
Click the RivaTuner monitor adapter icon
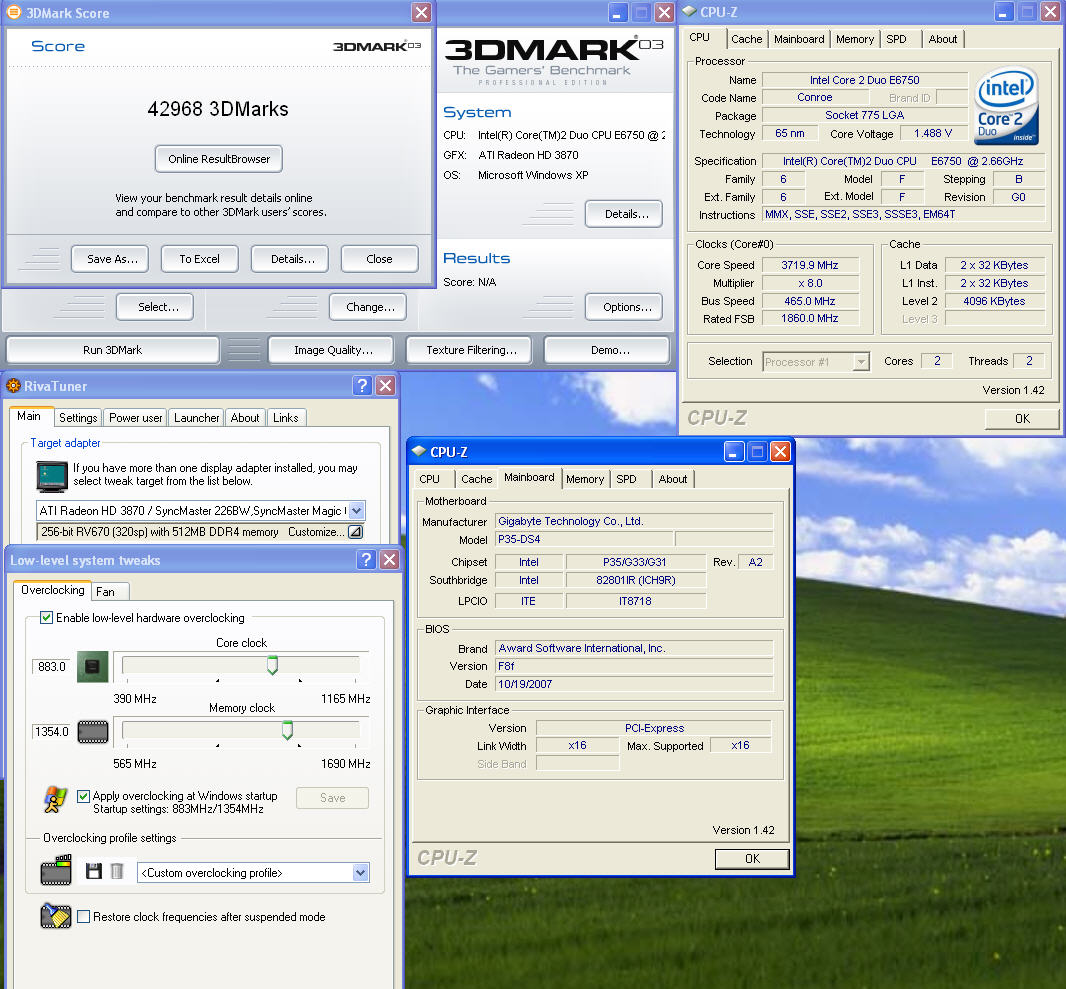pos(52,476)
